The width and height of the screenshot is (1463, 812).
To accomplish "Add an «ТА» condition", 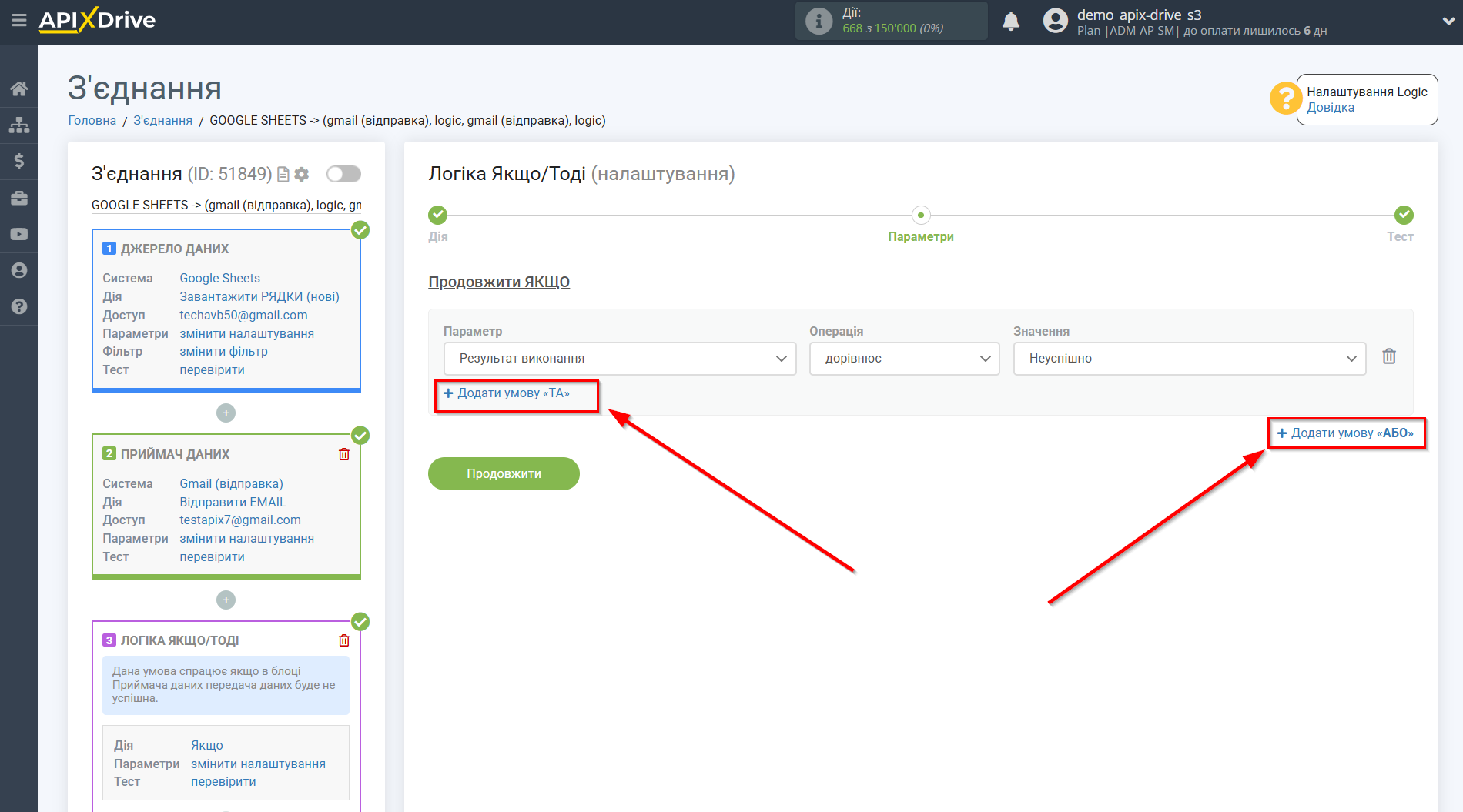I will tap(507, 393).
